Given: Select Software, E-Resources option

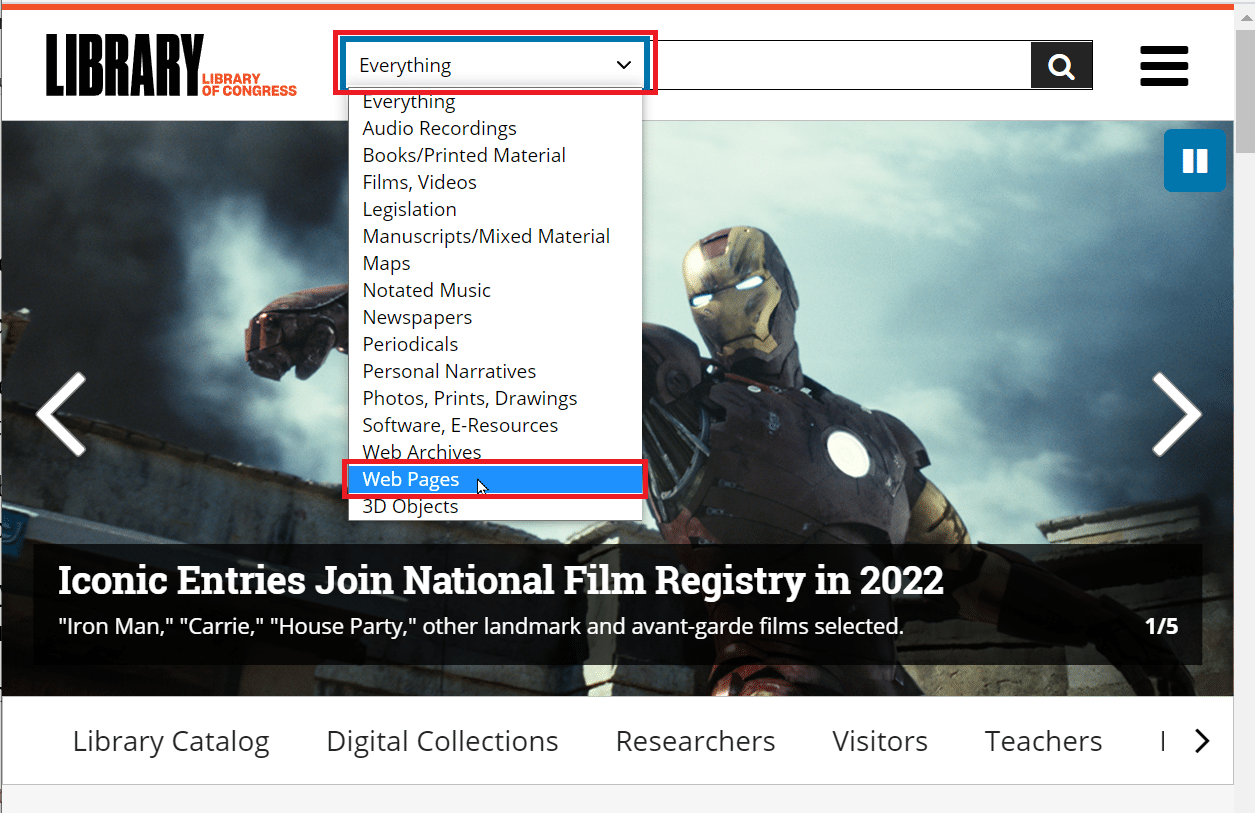Looking at the screenshot, I should 495,425.
